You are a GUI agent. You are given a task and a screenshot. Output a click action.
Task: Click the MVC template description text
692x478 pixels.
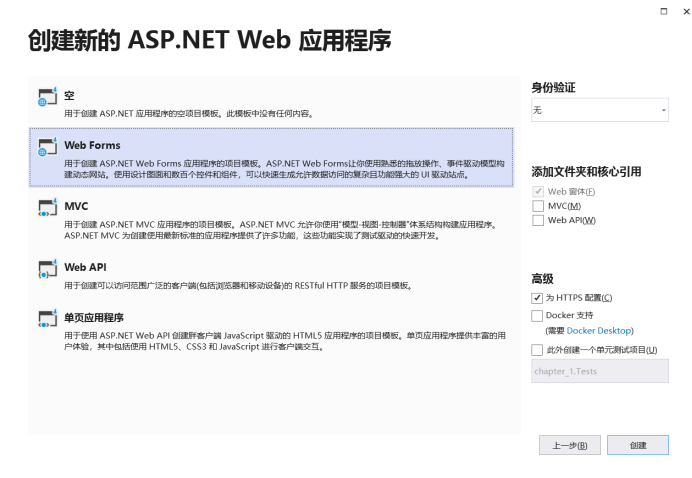tap(281, 230)
